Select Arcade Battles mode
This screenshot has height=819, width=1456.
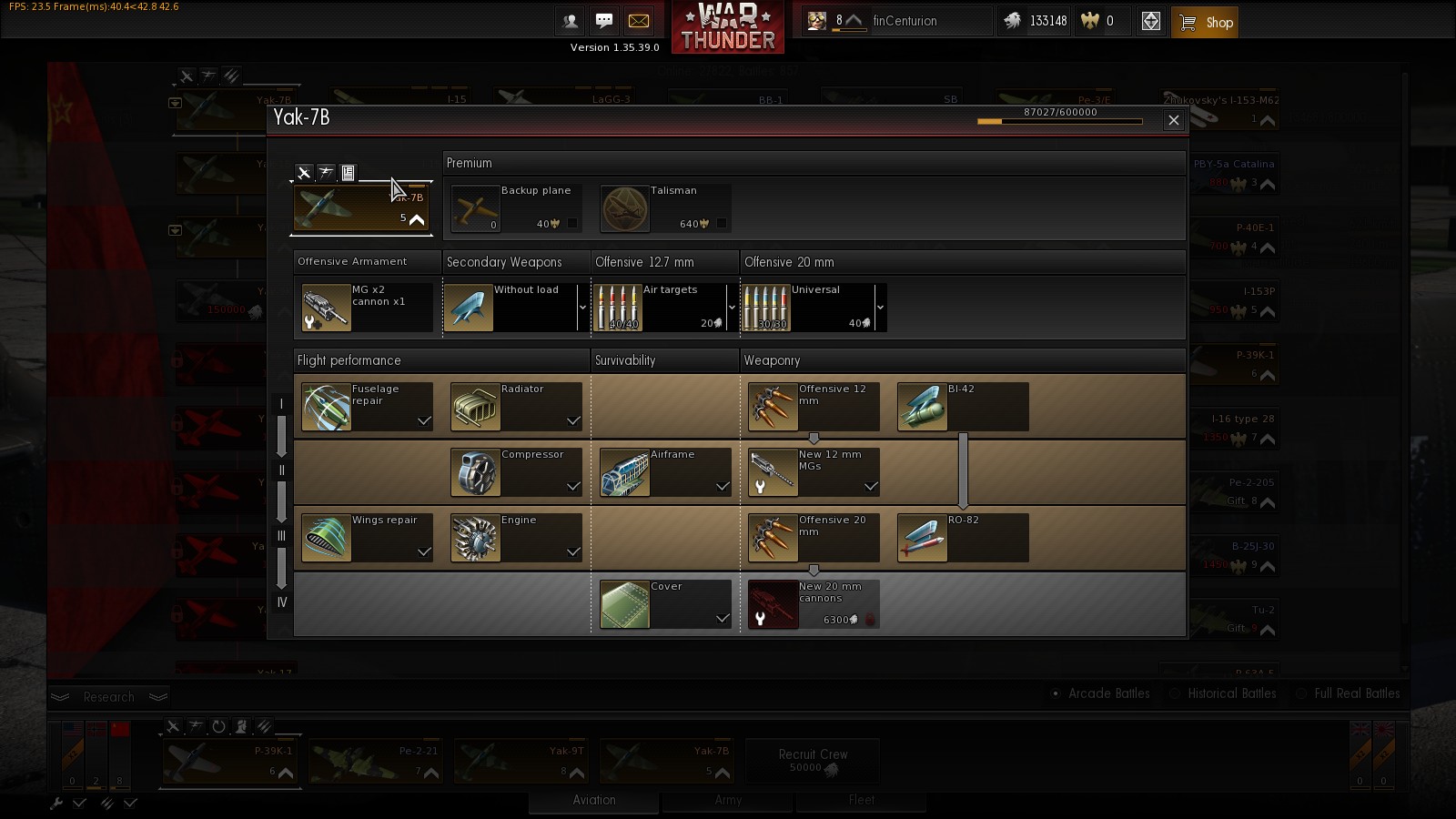(x=1100, y=693)
